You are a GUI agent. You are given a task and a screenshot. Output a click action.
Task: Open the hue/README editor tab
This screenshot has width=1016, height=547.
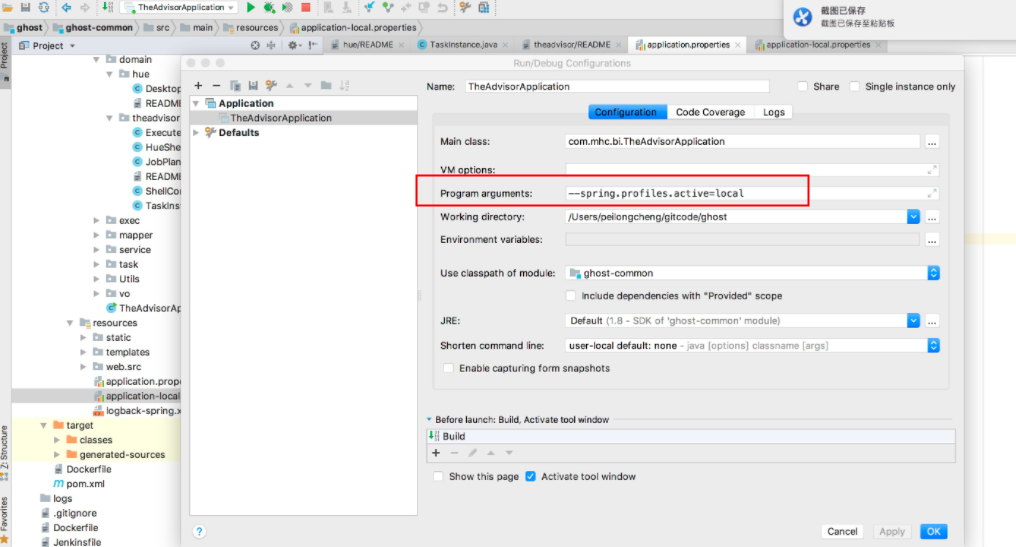(x=368, y=45)
